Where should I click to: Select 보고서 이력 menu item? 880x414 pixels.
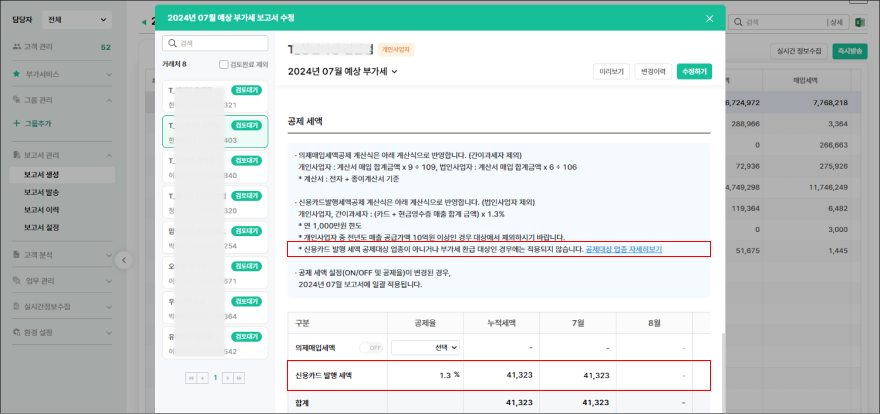coord(42,210)
